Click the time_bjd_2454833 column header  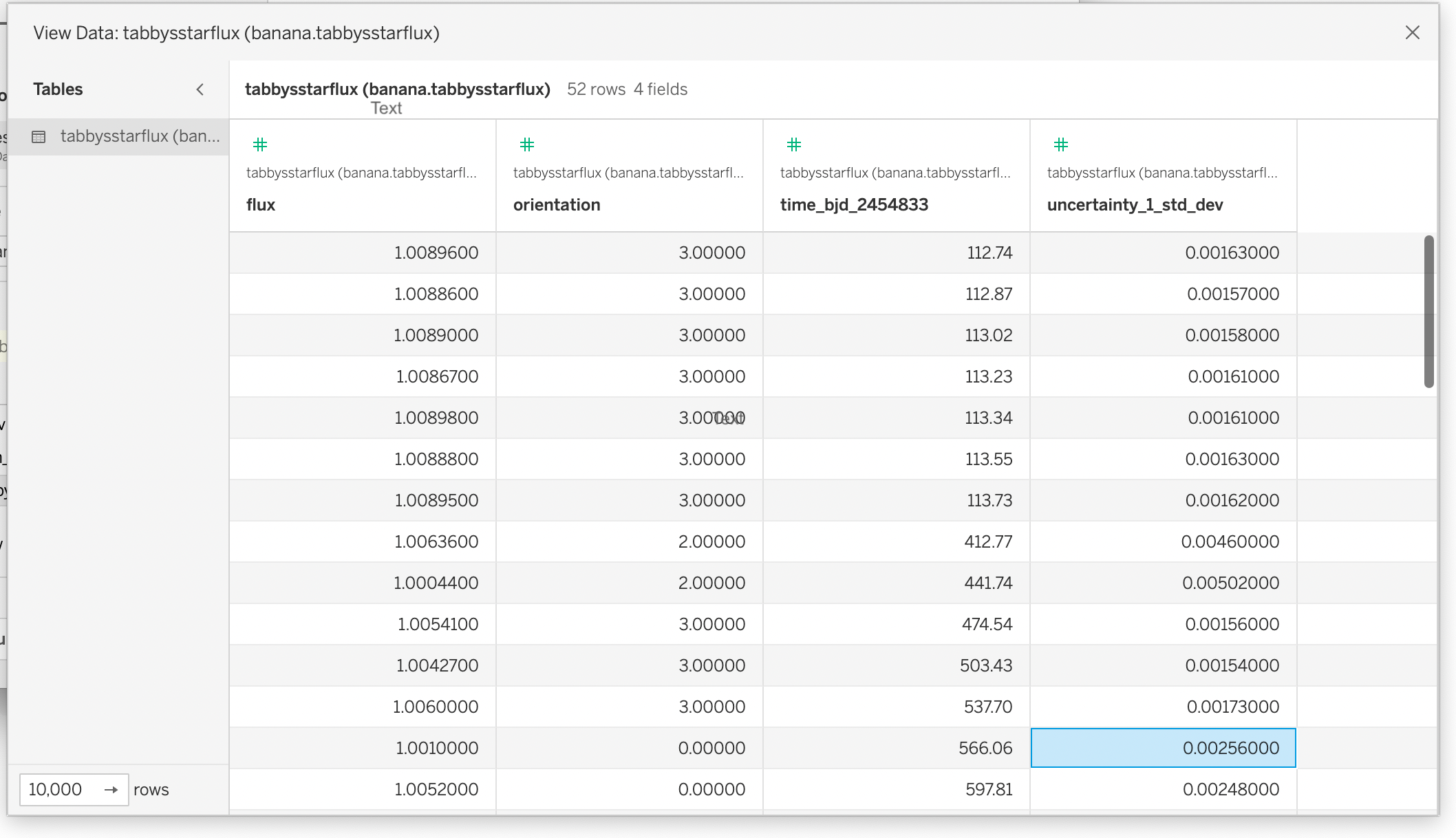pyautogui.click(x=897, y=176)
